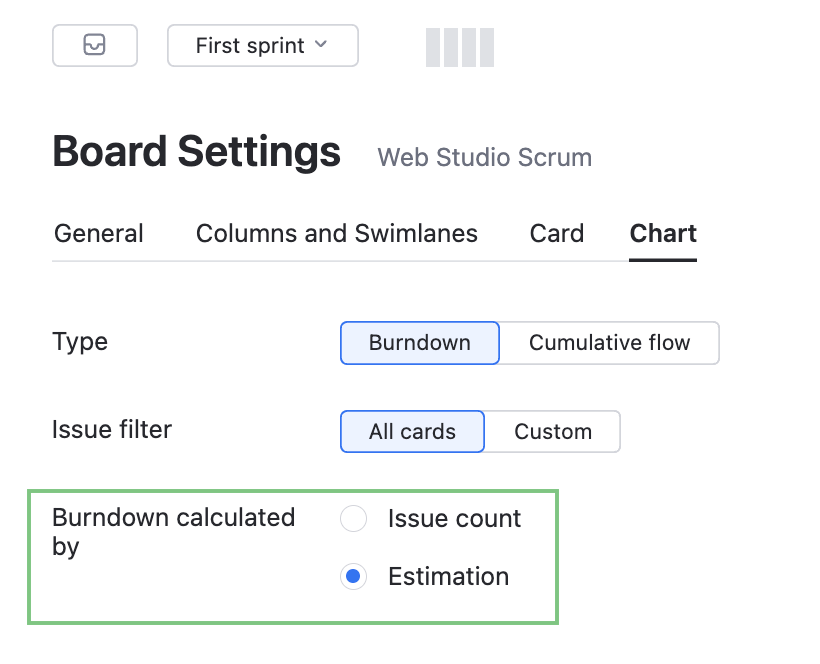
Task: Select the Issue count radio button
Action: [x=354, y=519]
